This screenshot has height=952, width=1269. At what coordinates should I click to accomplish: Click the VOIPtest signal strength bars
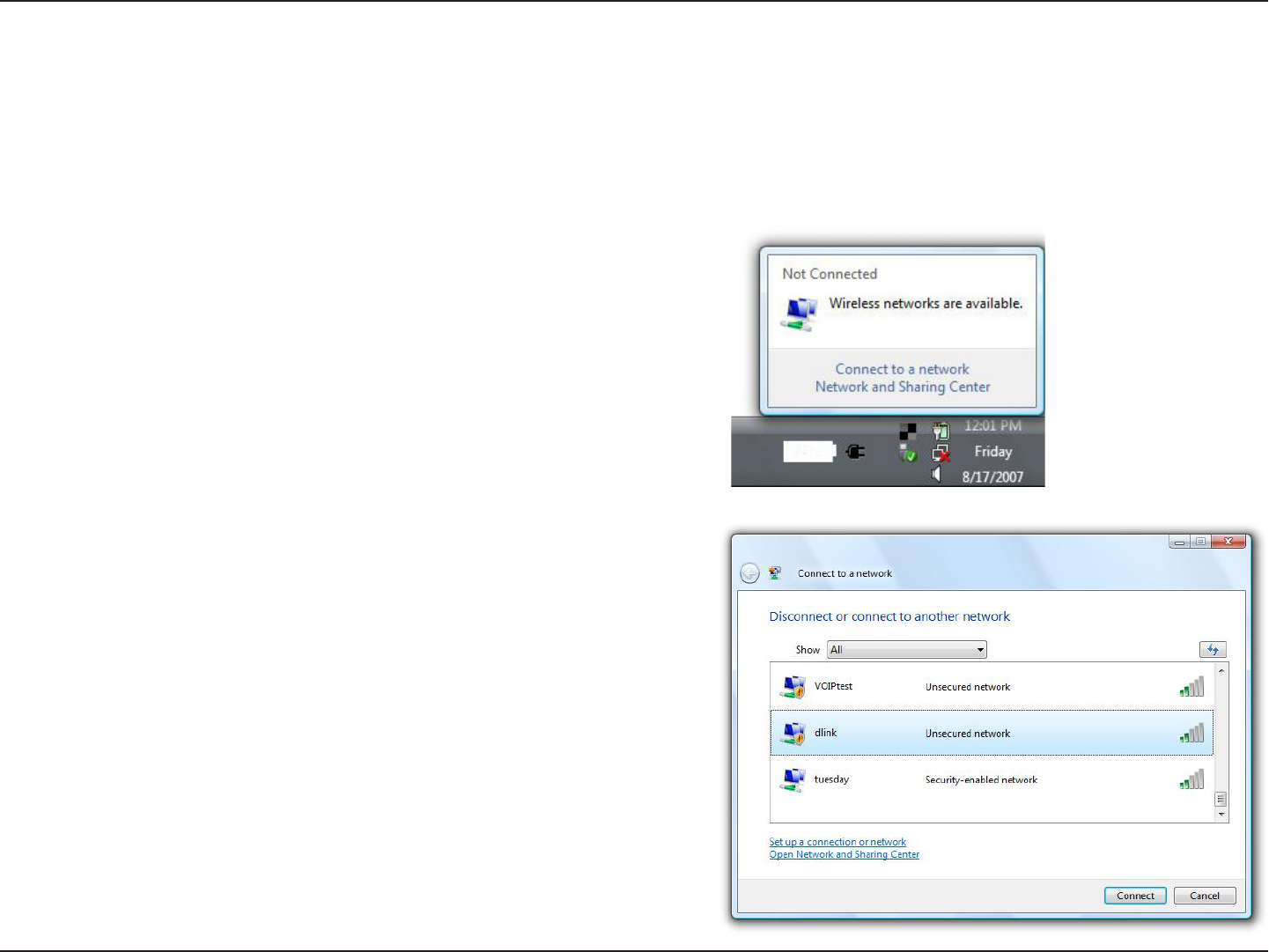(1192, 687)
